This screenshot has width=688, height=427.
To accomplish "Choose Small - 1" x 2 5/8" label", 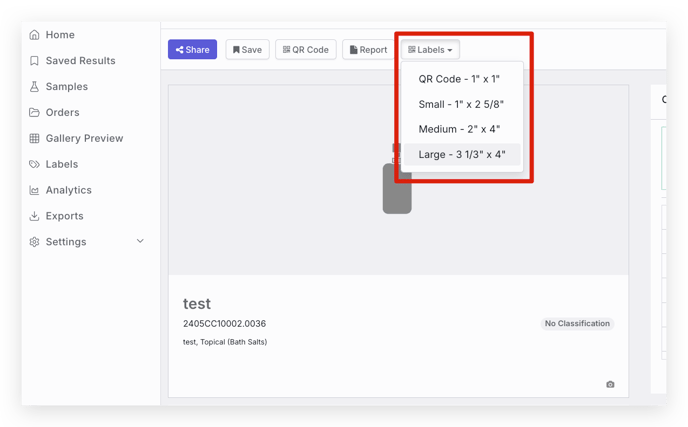I will tap(461, 104).
